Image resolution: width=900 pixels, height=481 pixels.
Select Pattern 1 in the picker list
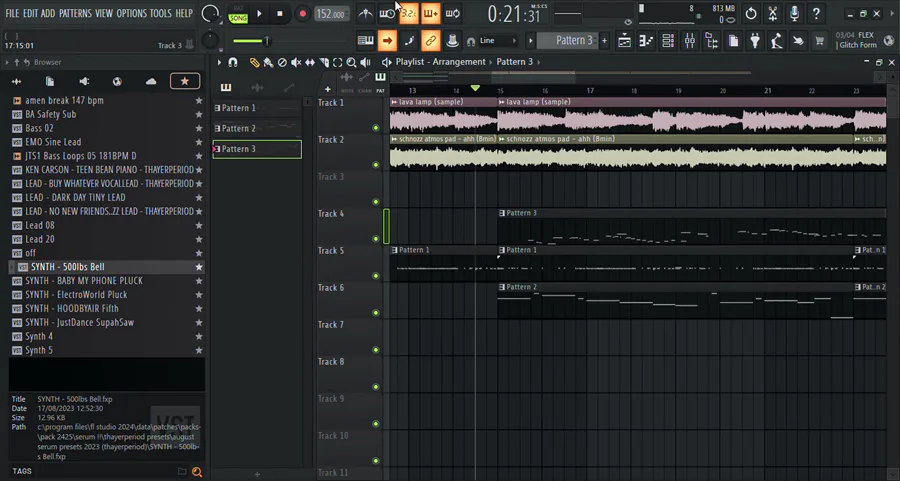[257, 108]
